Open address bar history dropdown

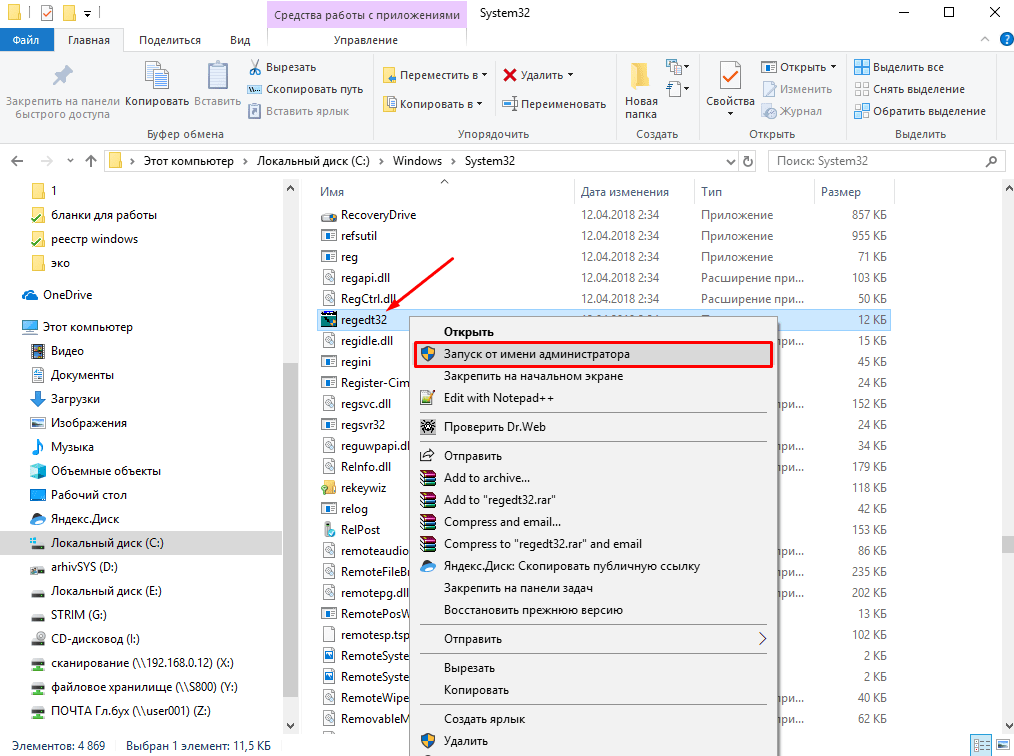click(x=731, y=161)
